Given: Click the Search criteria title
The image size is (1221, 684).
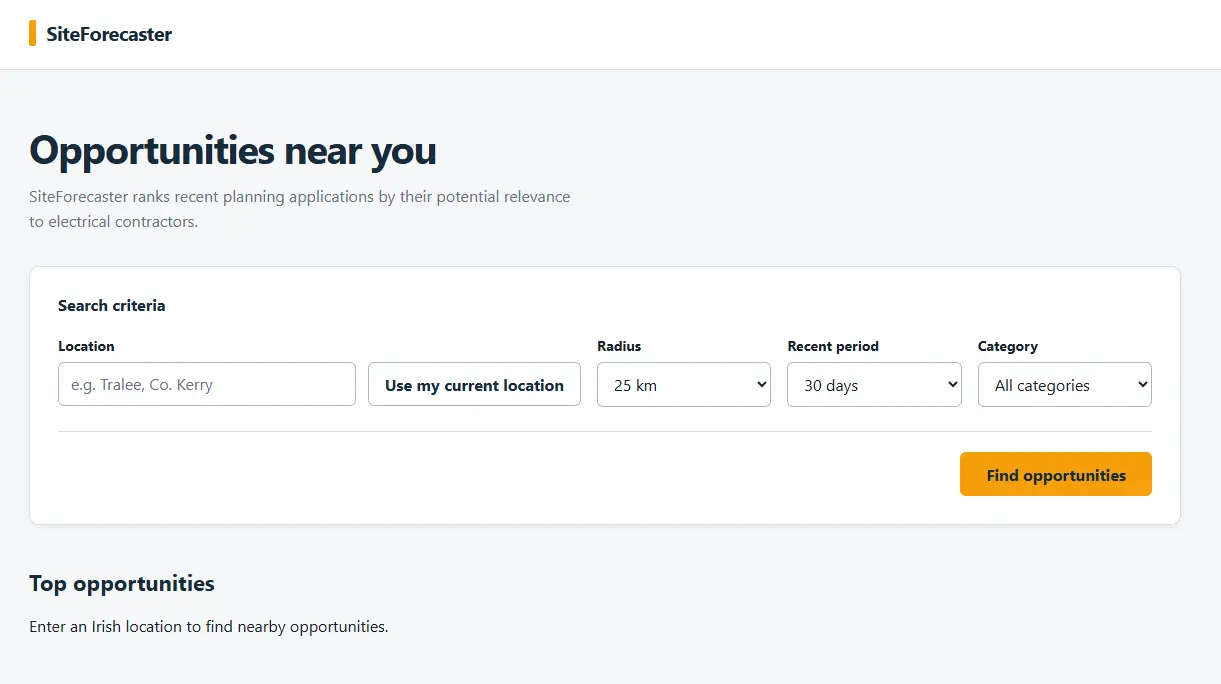Looking at the screenshot, I should pyautogui.click(x=112, y=306).
